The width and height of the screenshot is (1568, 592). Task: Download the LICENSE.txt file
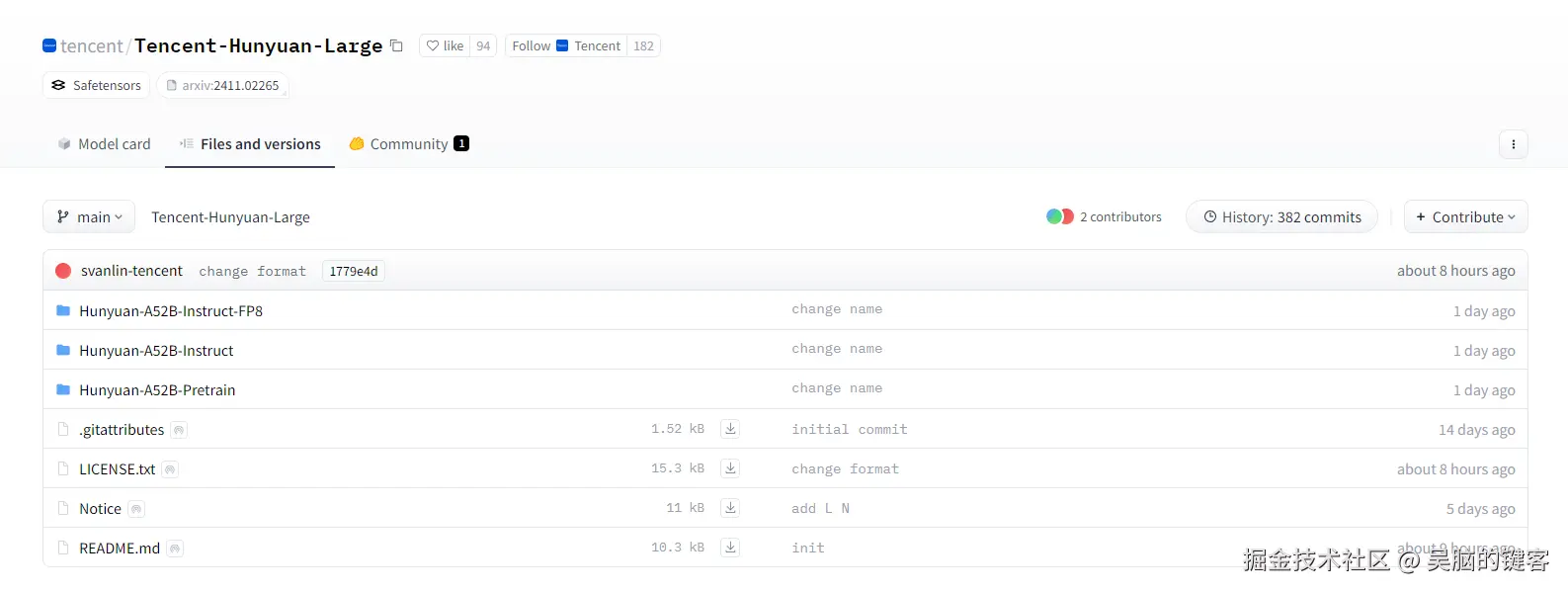pyautogui.click(x=730, y=468)
